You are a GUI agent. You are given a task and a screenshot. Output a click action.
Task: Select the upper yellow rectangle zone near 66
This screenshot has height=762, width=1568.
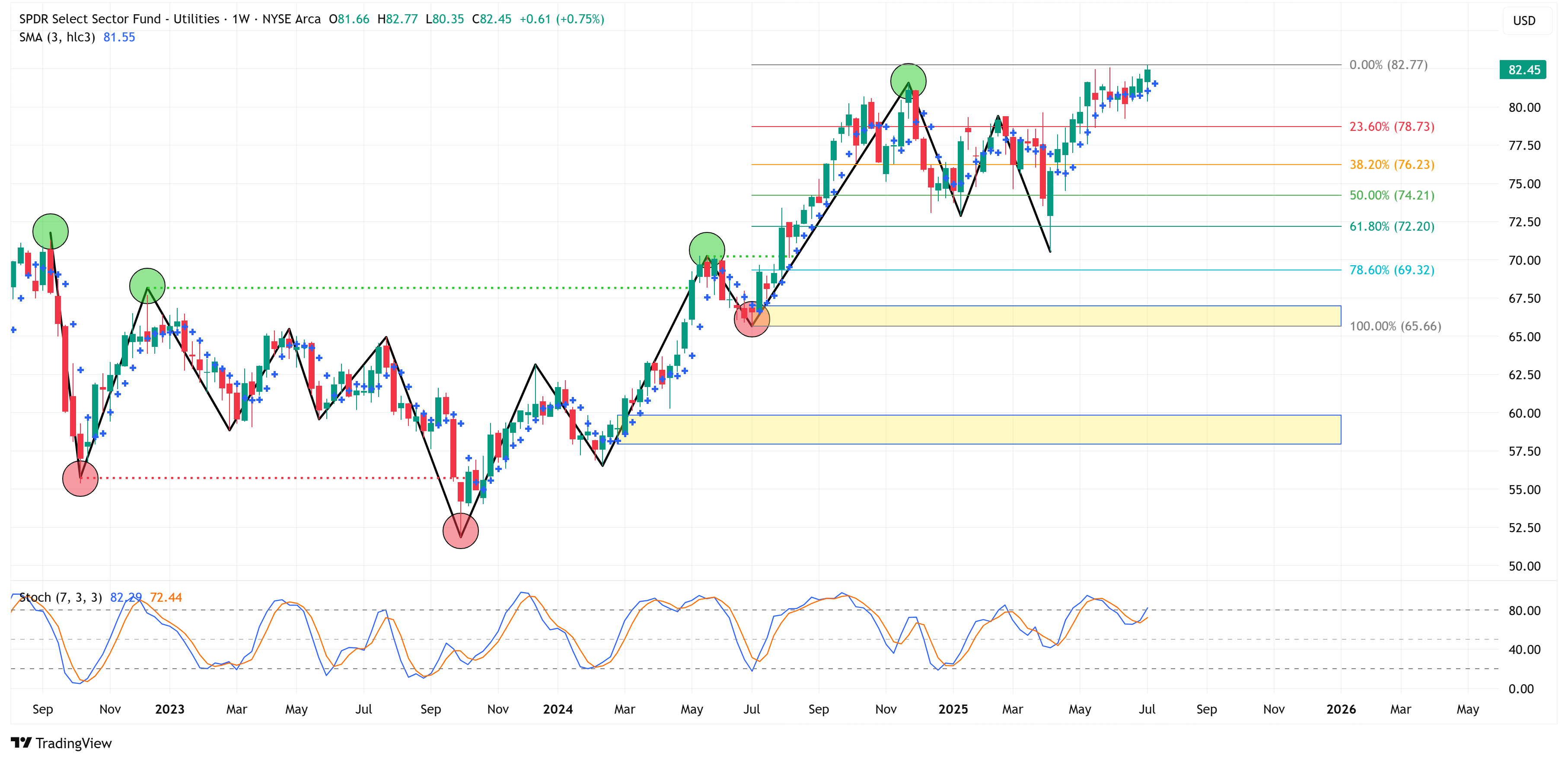tap(1047, 316)
